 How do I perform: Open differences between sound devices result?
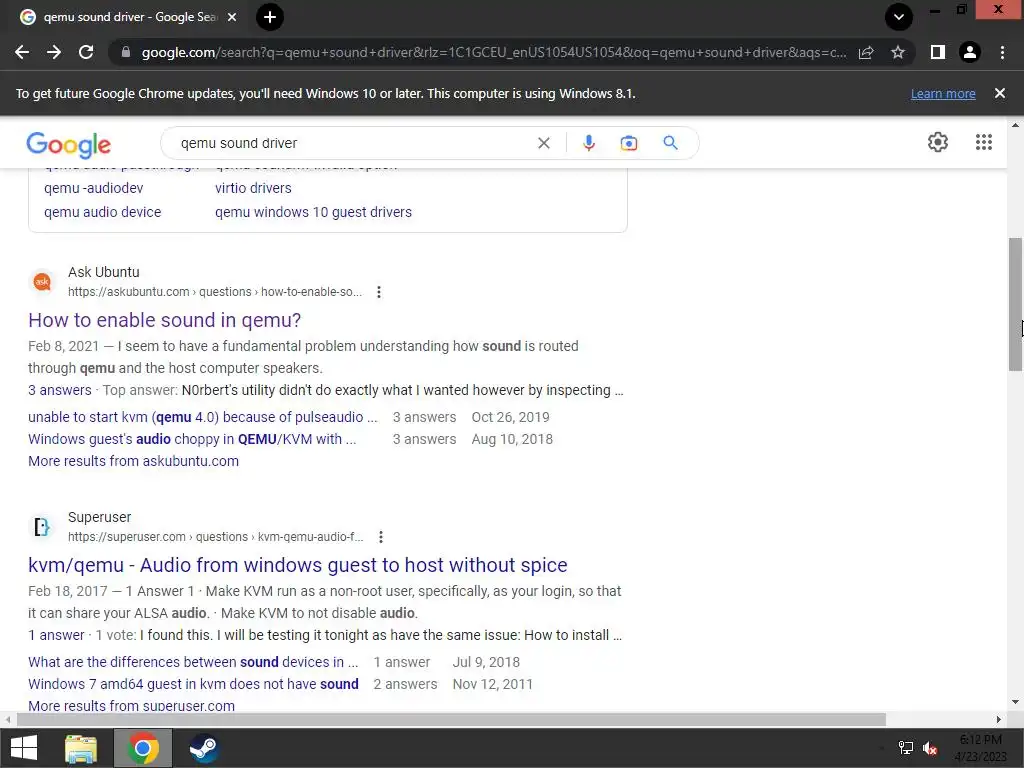[x=193, y=662]
